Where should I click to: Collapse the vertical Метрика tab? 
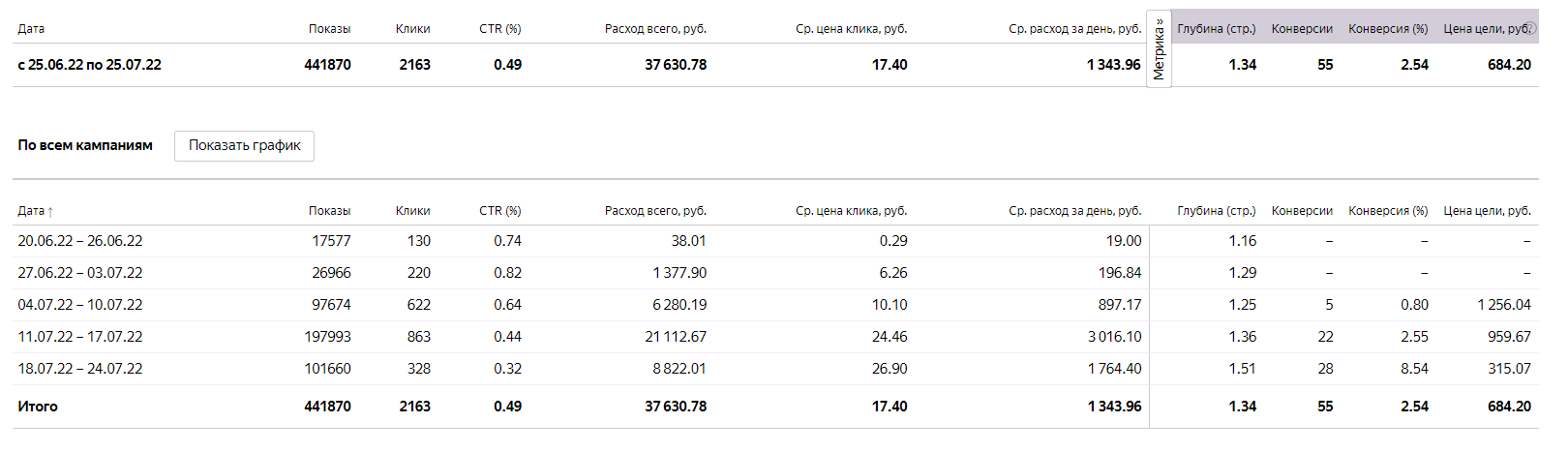pos(1159,49)
